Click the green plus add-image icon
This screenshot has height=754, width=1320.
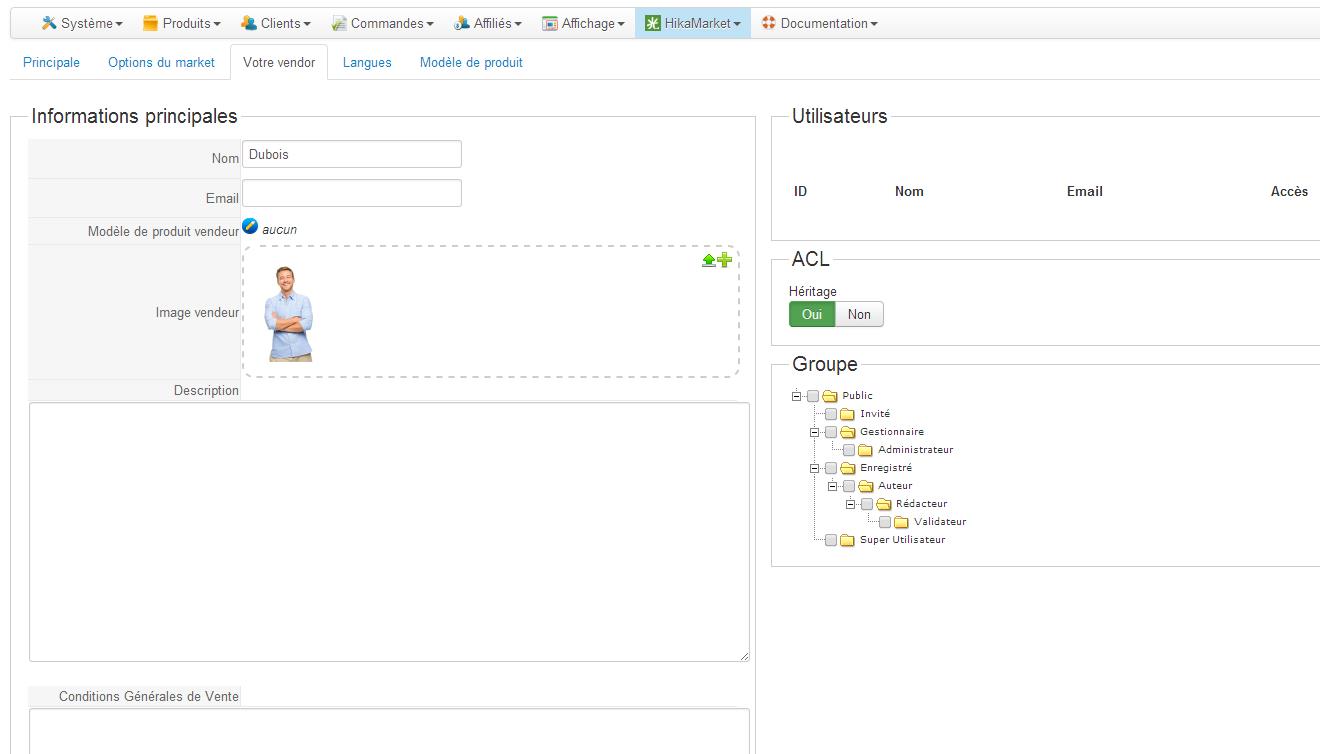(725, 260)
